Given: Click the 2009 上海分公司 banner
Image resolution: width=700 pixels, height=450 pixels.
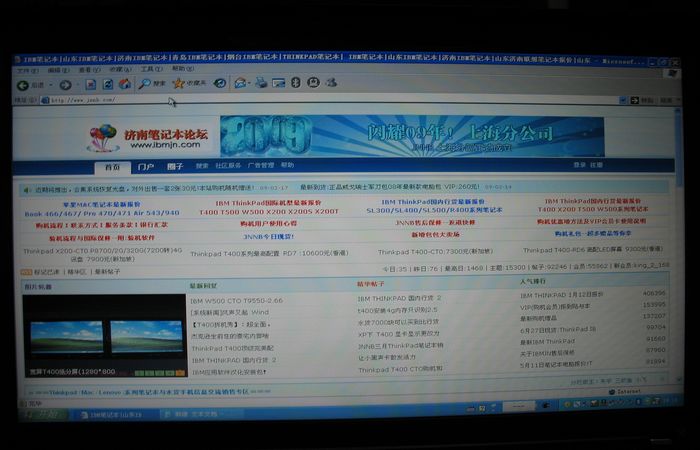Looking at the screenshot, I should click(x=412, y=136).
